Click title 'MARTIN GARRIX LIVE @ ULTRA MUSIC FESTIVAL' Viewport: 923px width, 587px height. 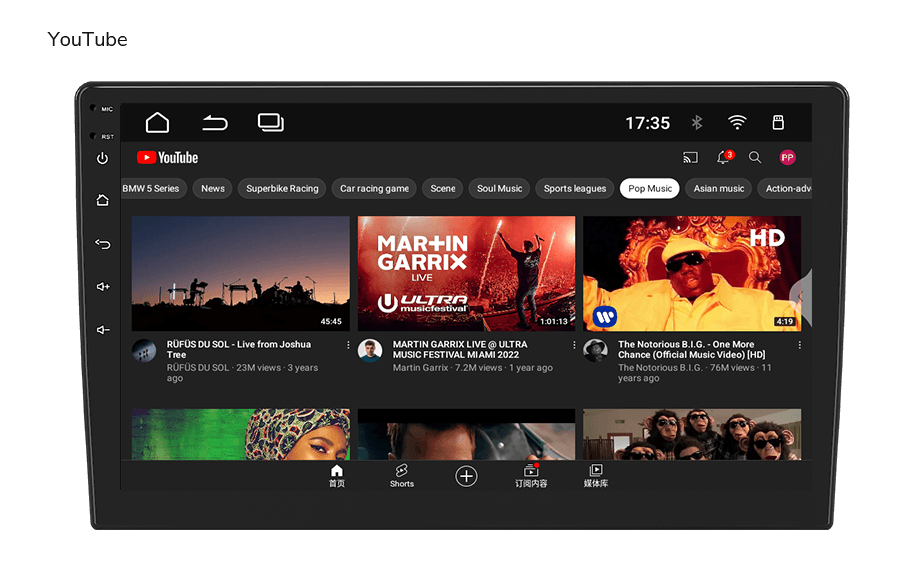coord(460,350)
